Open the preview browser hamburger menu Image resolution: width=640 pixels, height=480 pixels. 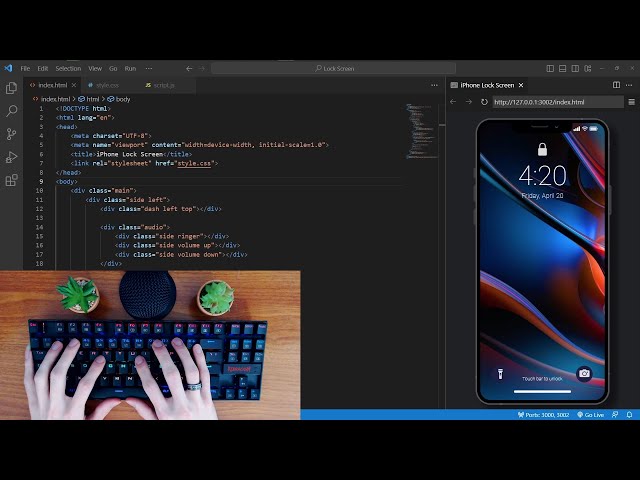(631, 102)
